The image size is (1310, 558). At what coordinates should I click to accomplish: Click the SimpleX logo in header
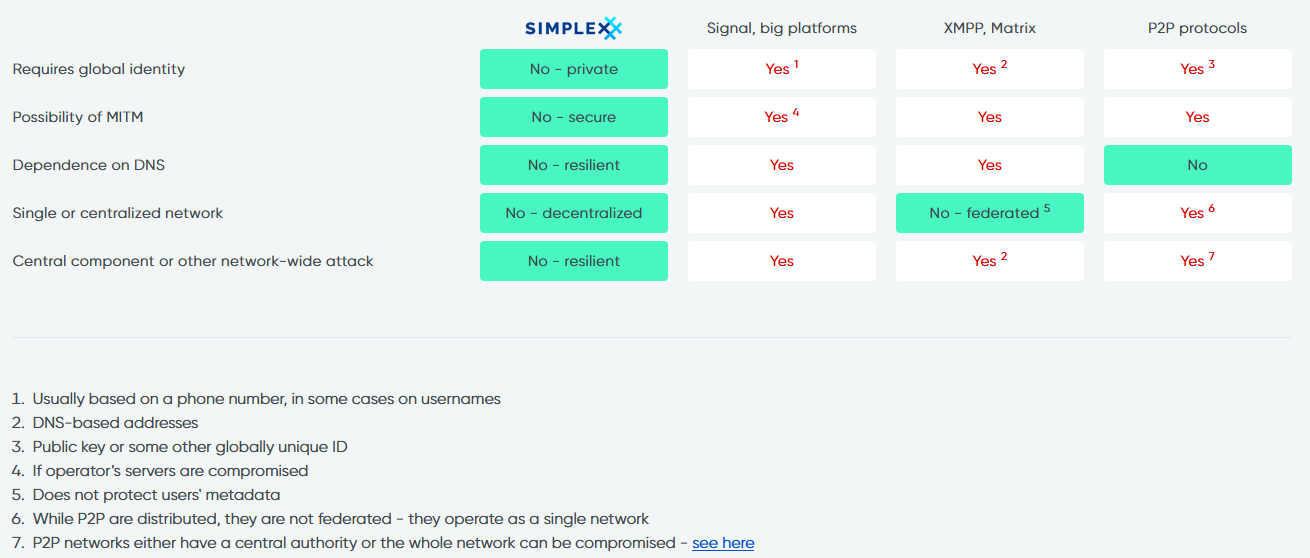573,28
